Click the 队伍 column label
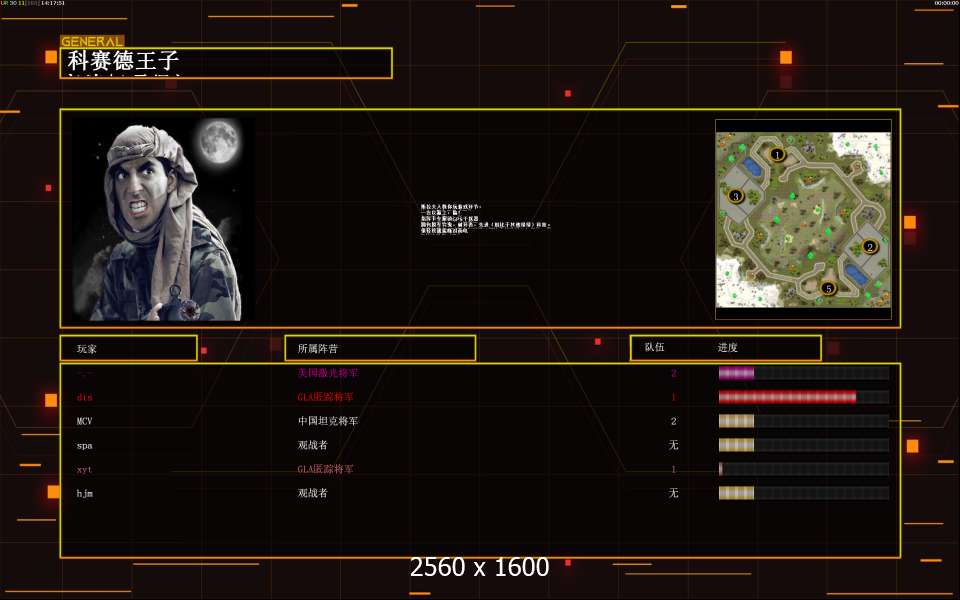The width and height of the screenshot is (960, 600). 654,347
